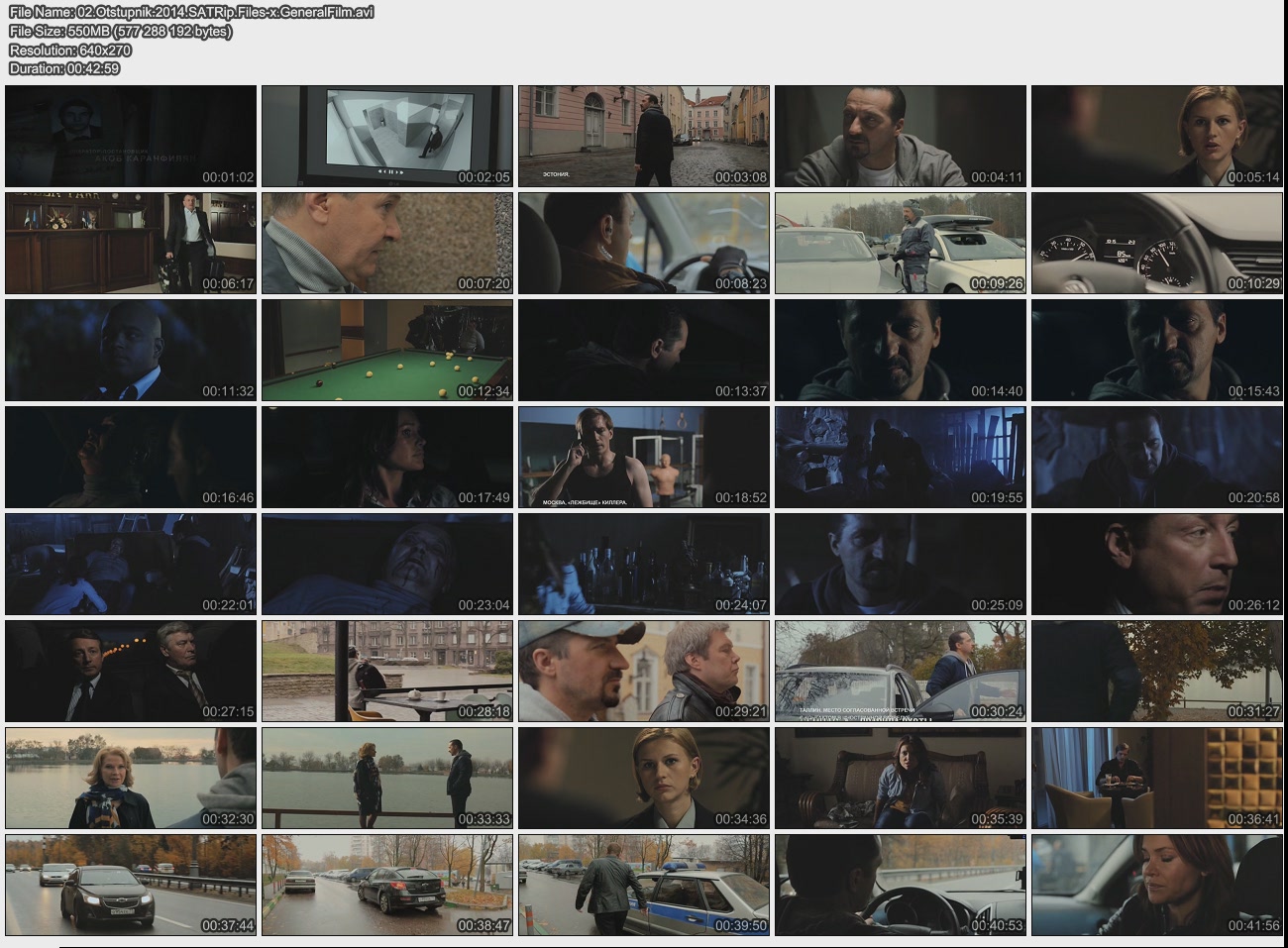Image resolution: width=1288 pixels, height=948 pixels.
Task: Select the woman on sofa thumbnail at 00:35:39
Action: click(x=900, y=778)
